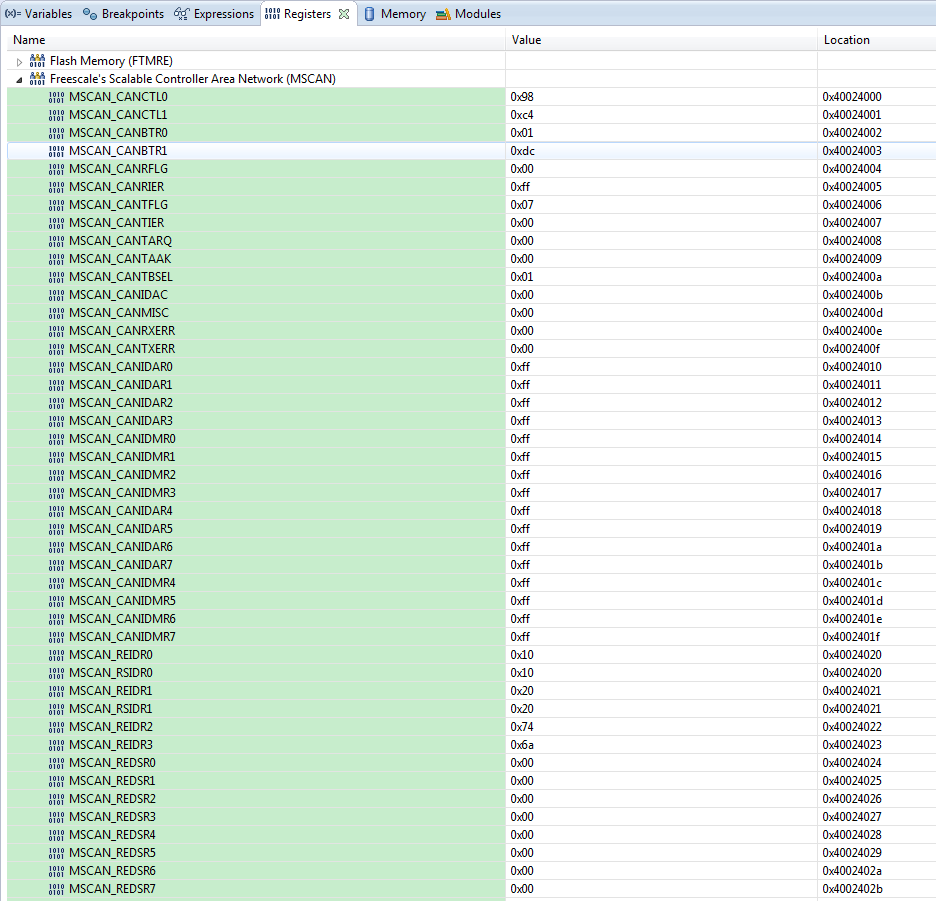The image size is (936, 901).
Task: Click the 0xff value of MSCAN_CANRIER
Action: coord(520,187)
